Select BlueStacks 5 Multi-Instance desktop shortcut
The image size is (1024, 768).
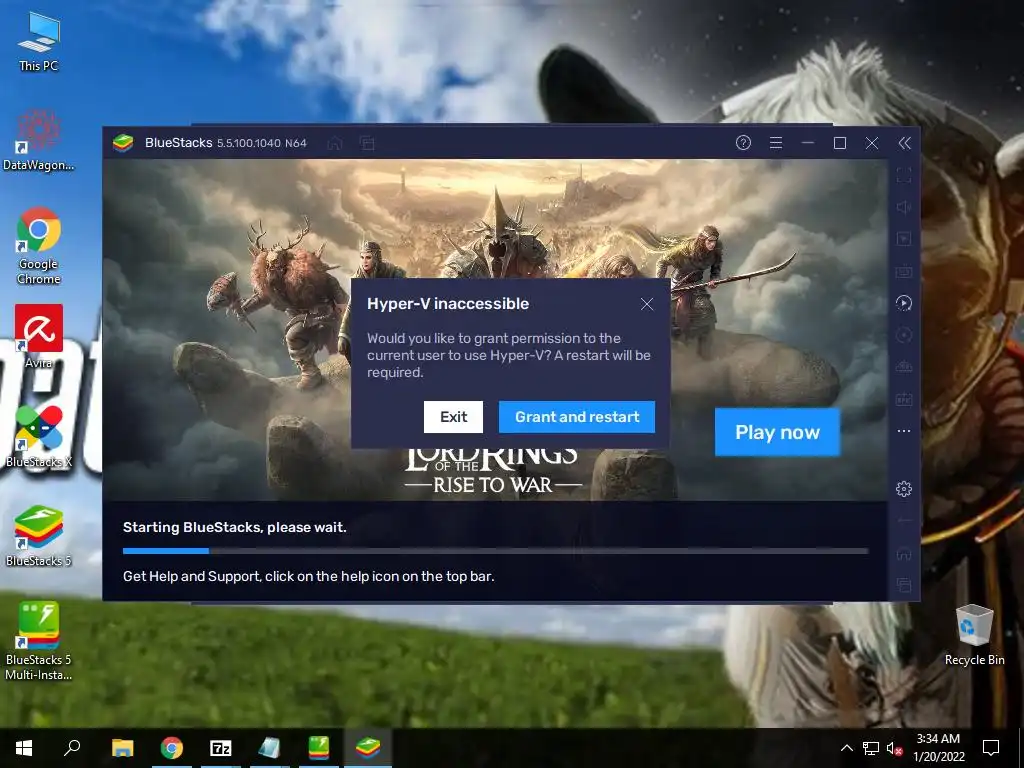click(x=39, y=641)
